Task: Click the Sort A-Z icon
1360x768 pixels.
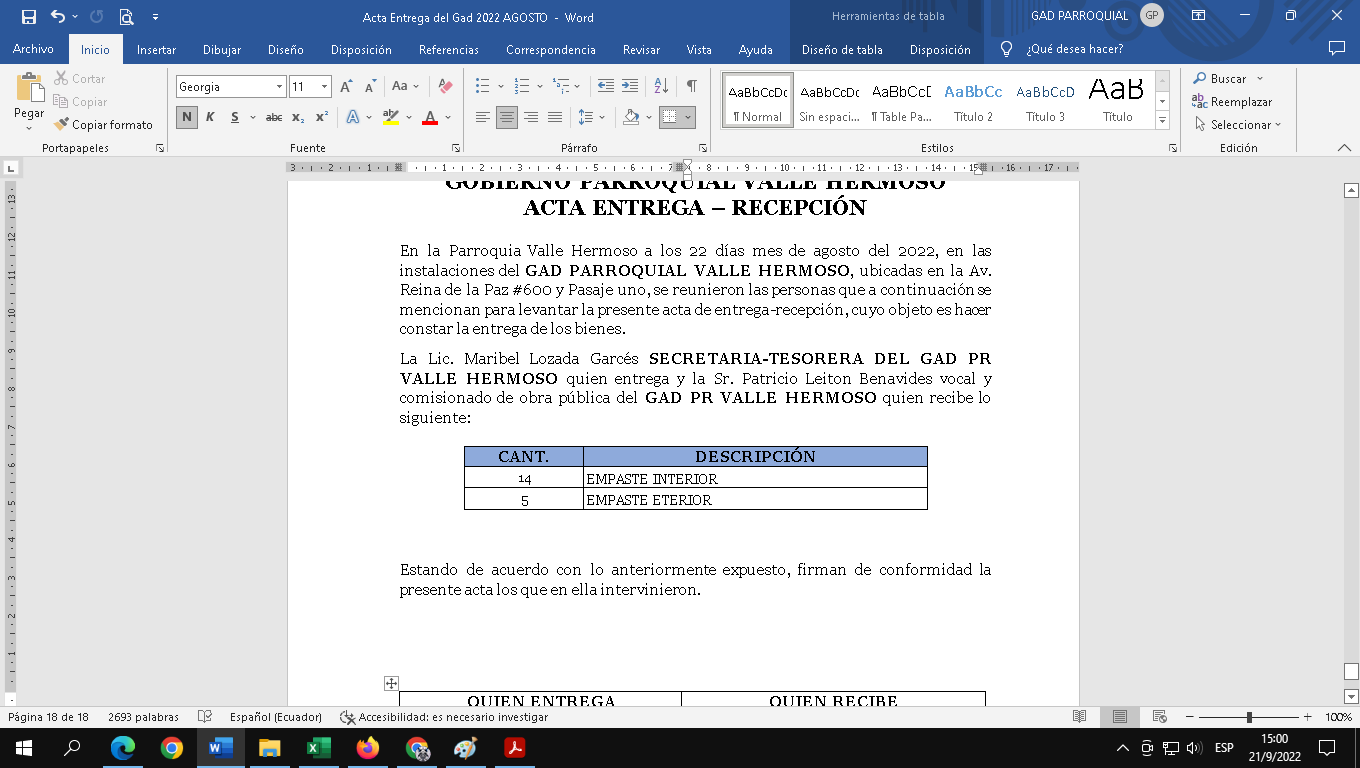Action: pyautogui.click(x=661, y=87)
